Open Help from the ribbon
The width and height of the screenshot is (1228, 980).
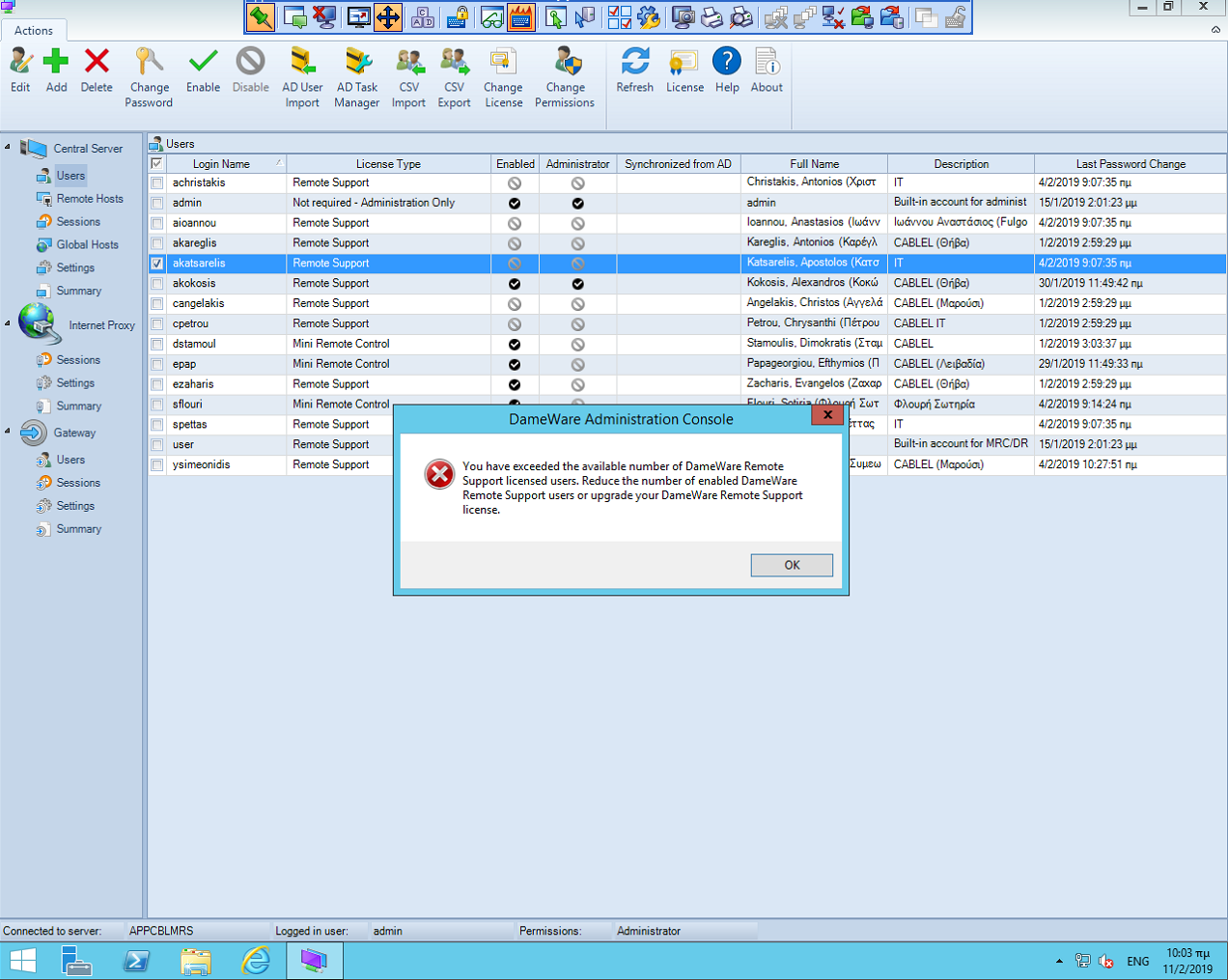[x=727, y=70]
